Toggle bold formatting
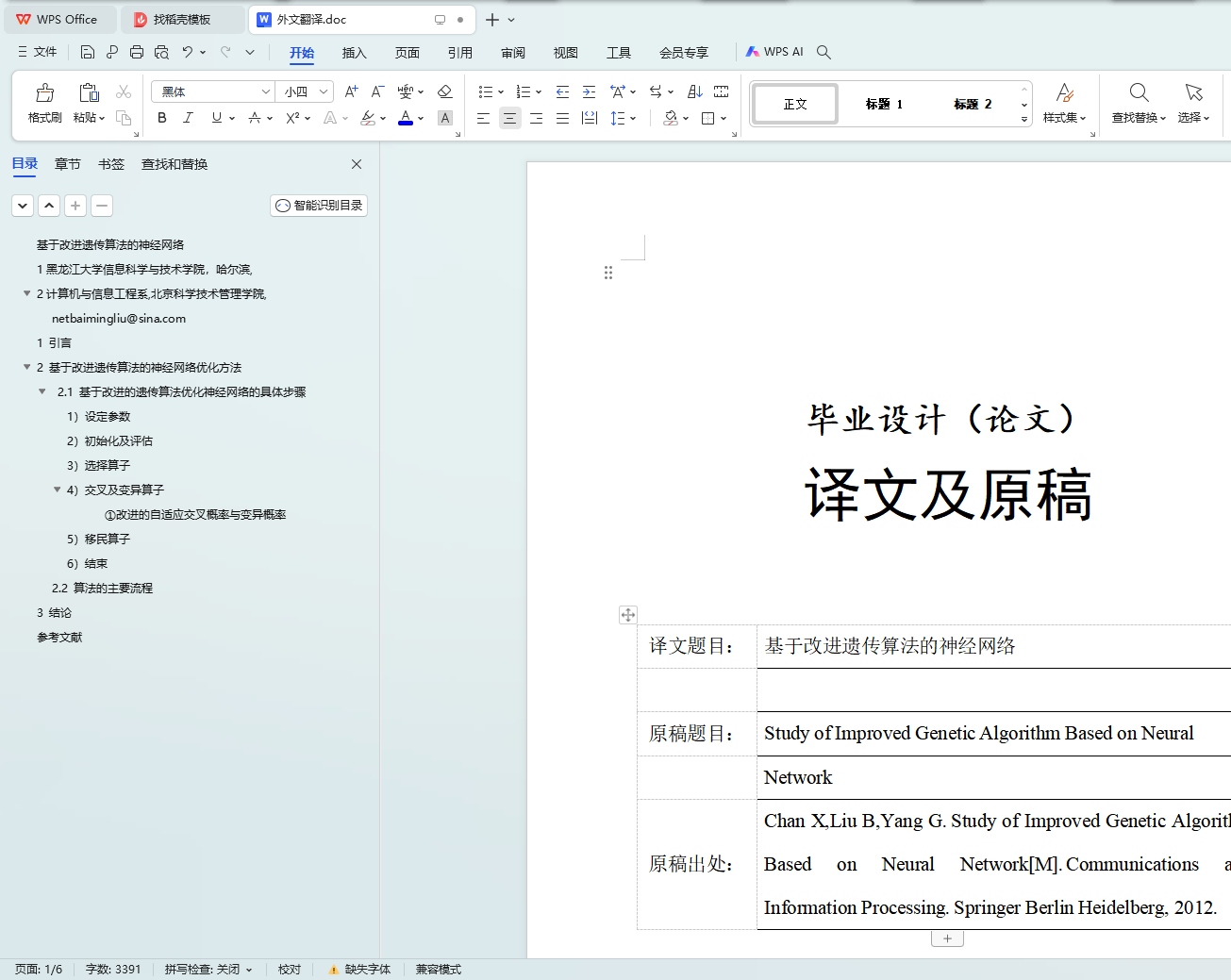Screen dimensions: 1231x980 162,118
